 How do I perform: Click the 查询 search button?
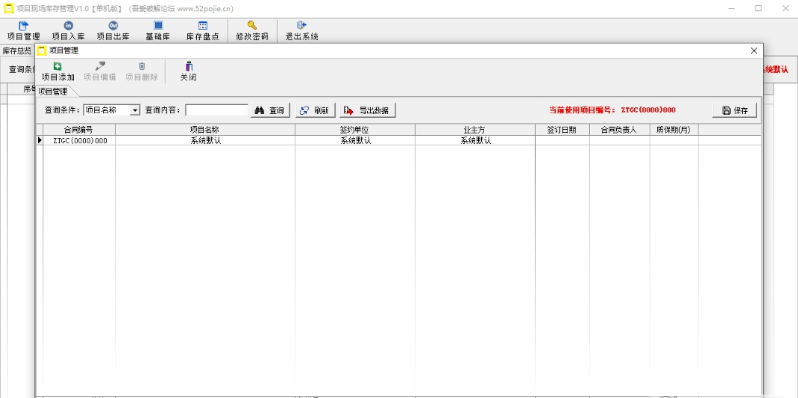coord(270,110)
